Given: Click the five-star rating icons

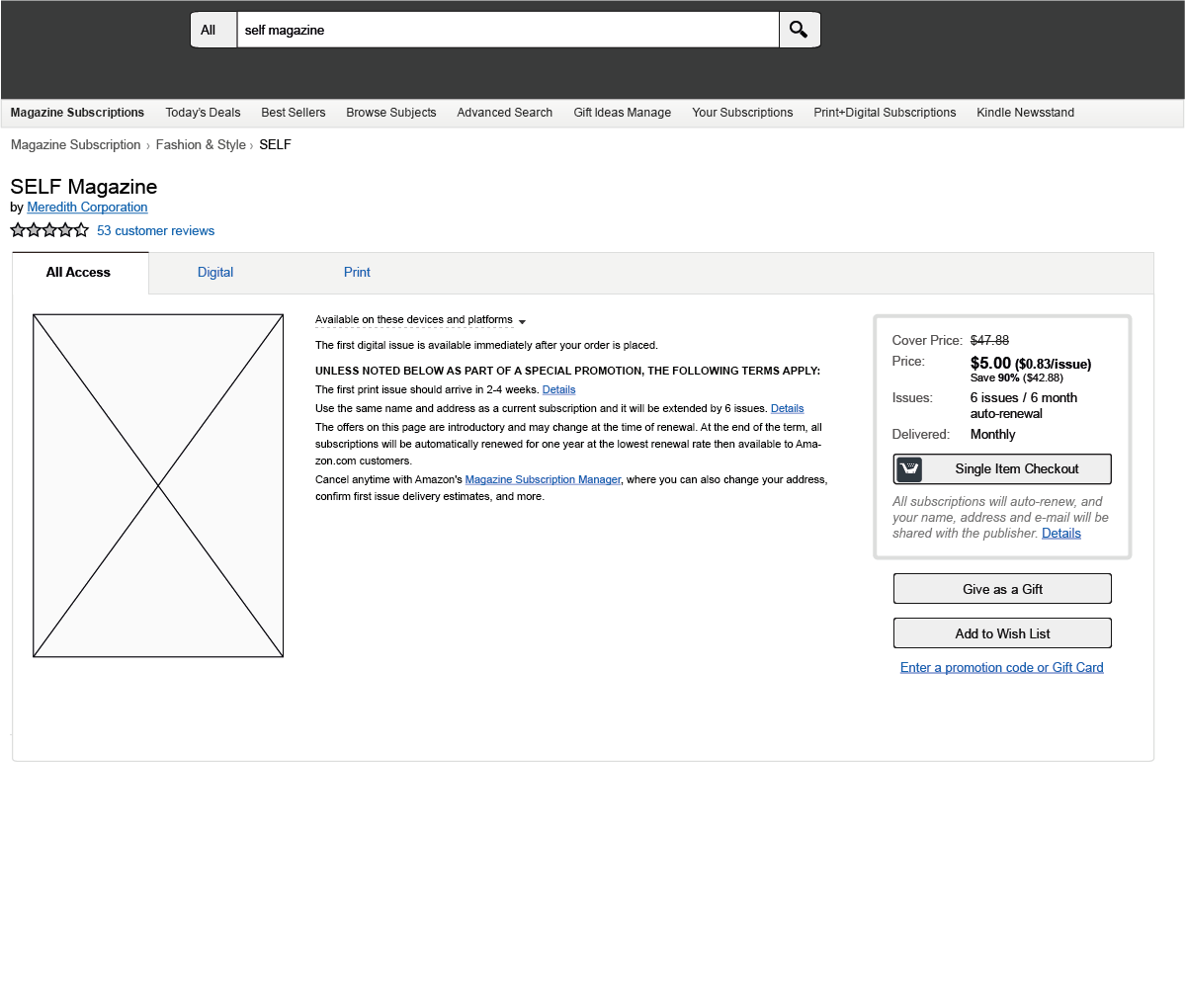Looking at the screenshot, I should pyautogui.click(x=49, y=230).
